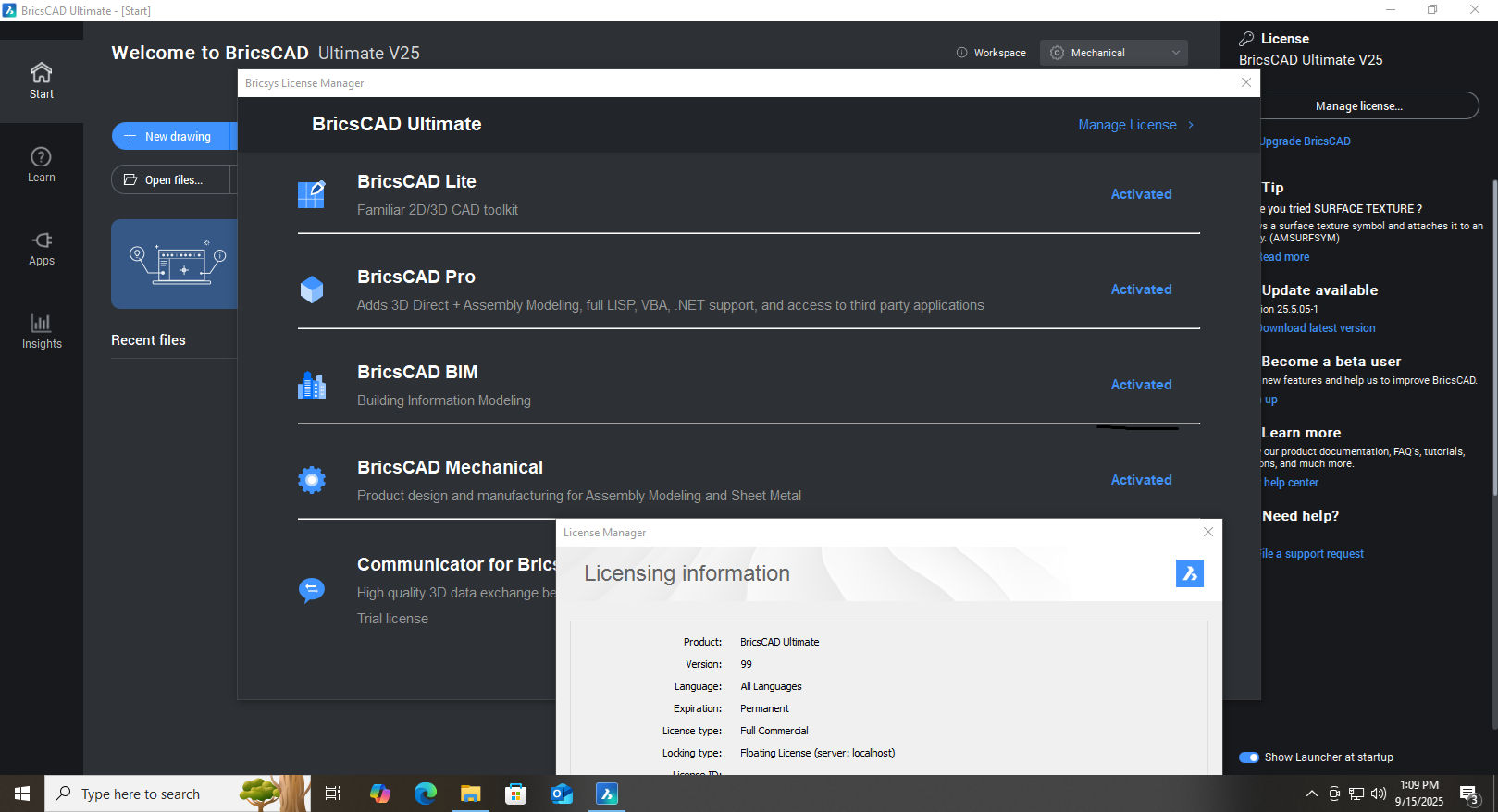The height and width of the screenshot is (812, 1498).
Task: Open Manage License link in dialog
Action: (1136, 125)
